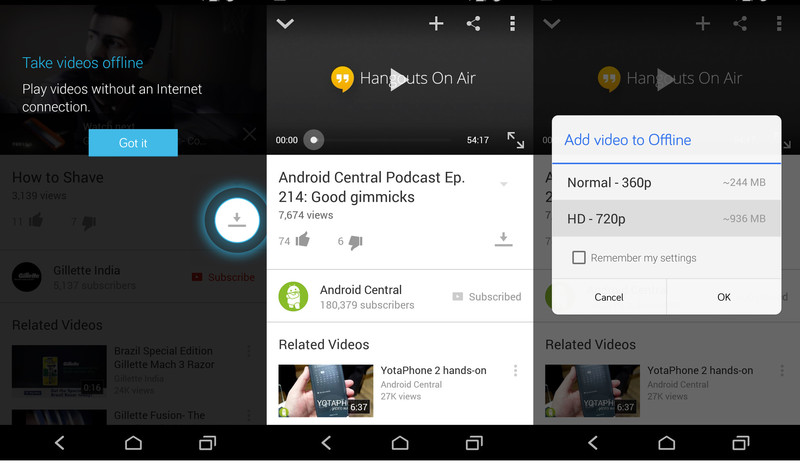Screen dimensions: 800x474
Task: Open YotaPhone 2 hands-on thumbnail in right screen
Action: click(592, 390)
